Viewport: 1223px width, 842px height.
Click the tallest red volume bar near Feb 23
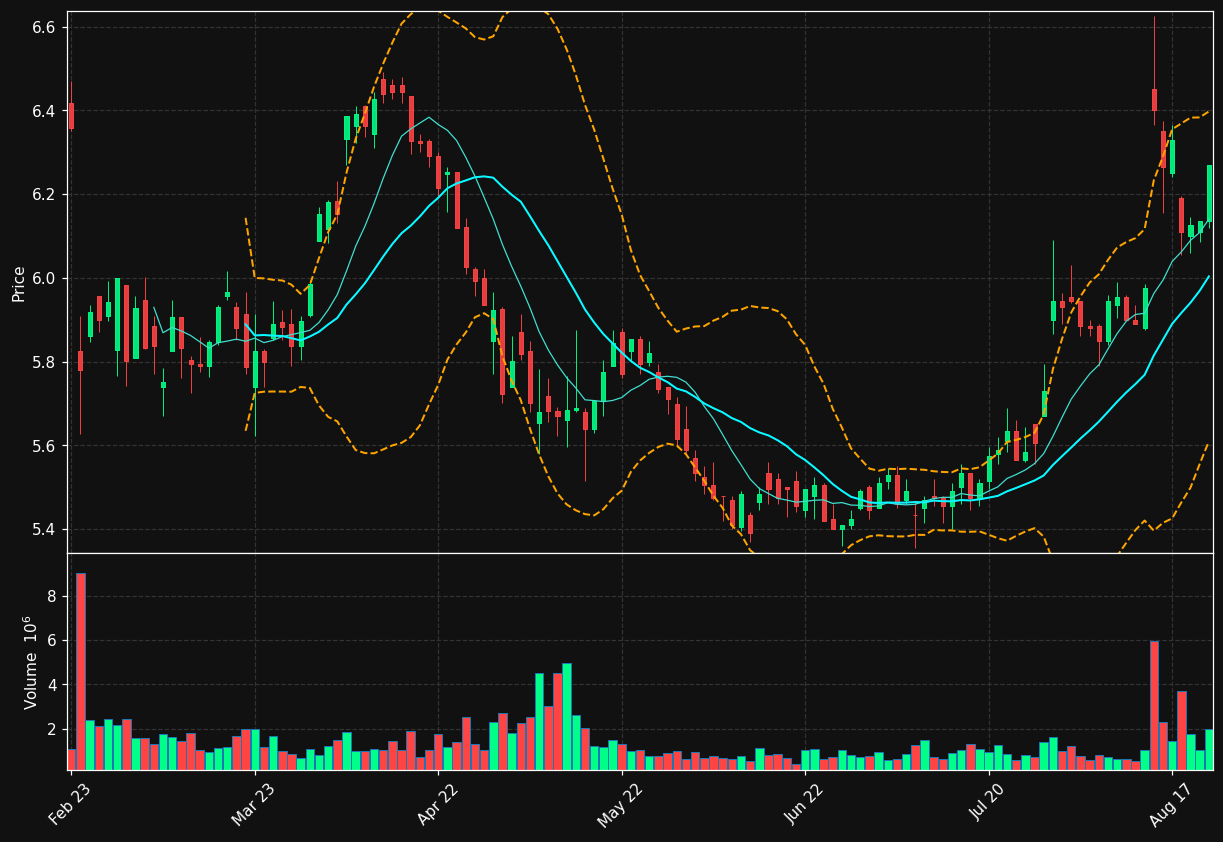[81, 671]
